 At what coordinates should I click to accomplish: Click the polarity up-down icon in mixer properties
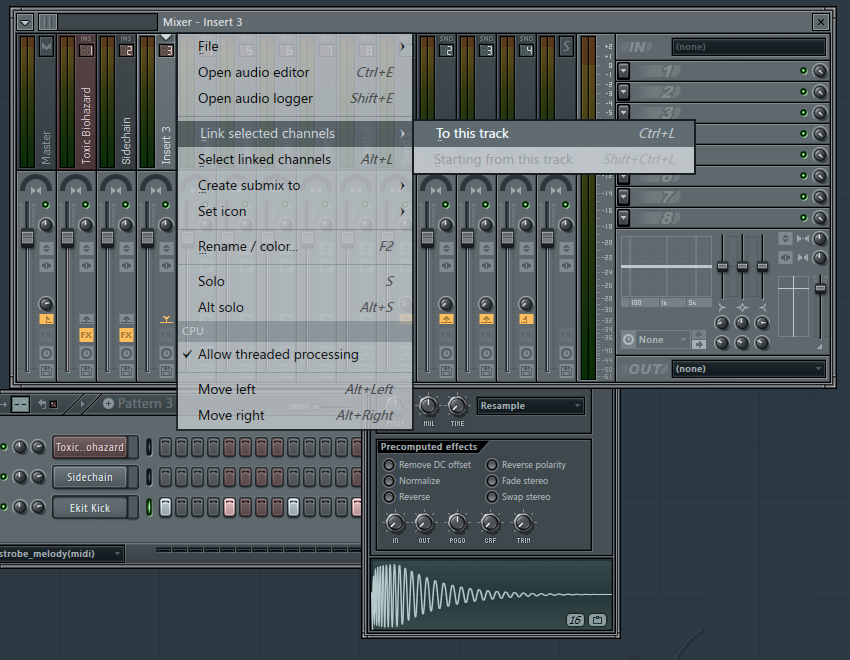click(785, 238)
